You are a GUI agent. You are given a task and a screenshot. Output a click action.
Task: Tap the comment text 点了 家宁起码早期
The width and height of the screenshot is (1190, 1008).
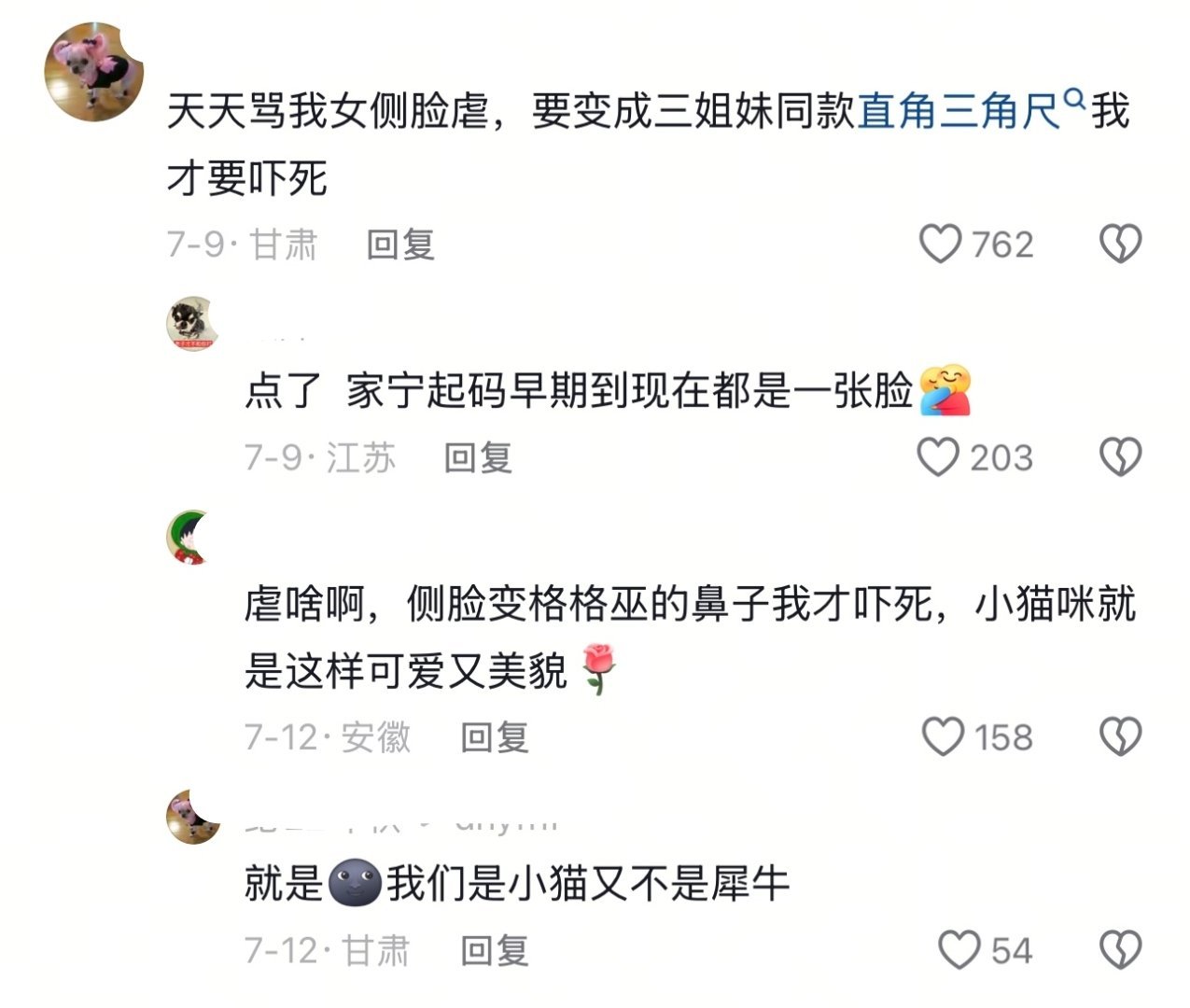(609, 390)
